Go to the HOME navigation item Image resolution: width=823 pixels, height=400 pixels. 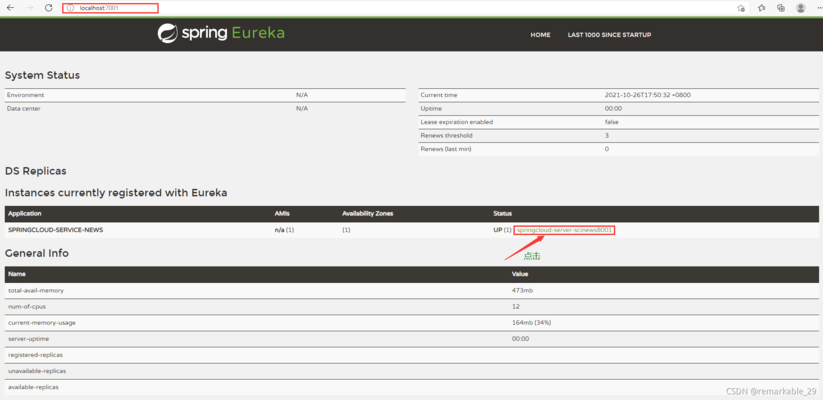(x=540, y=35)
